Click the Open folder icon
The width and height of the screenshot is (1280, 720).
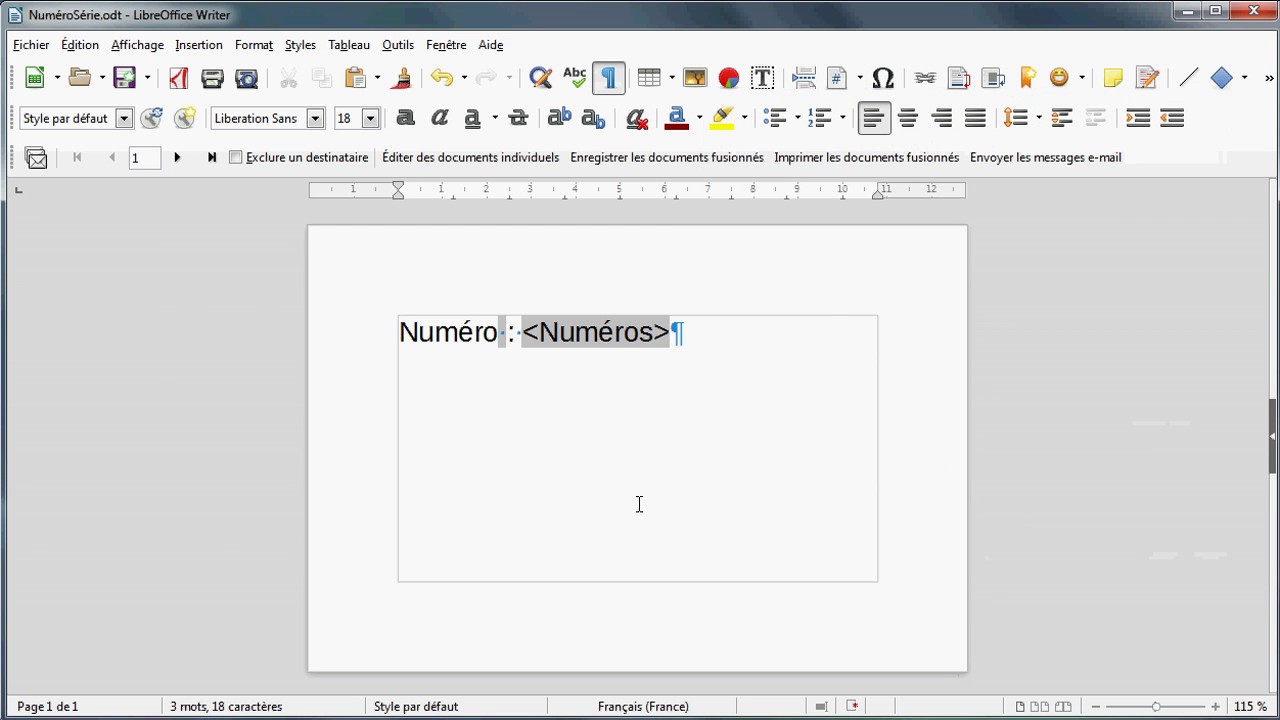coord(80,78)
